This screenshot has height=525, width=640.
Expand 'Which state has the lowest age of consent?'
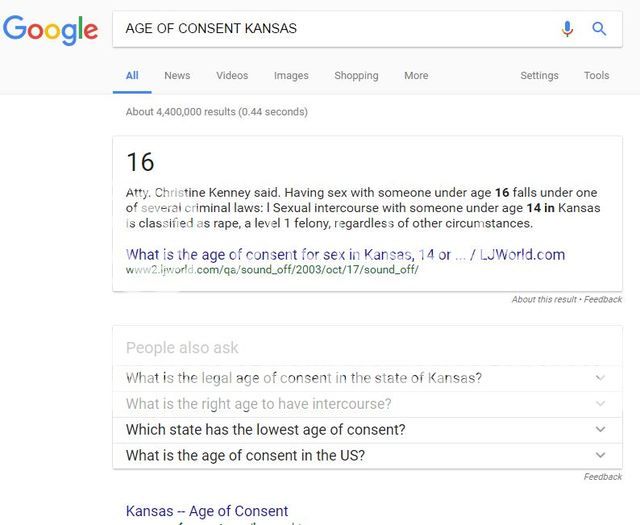367,429
